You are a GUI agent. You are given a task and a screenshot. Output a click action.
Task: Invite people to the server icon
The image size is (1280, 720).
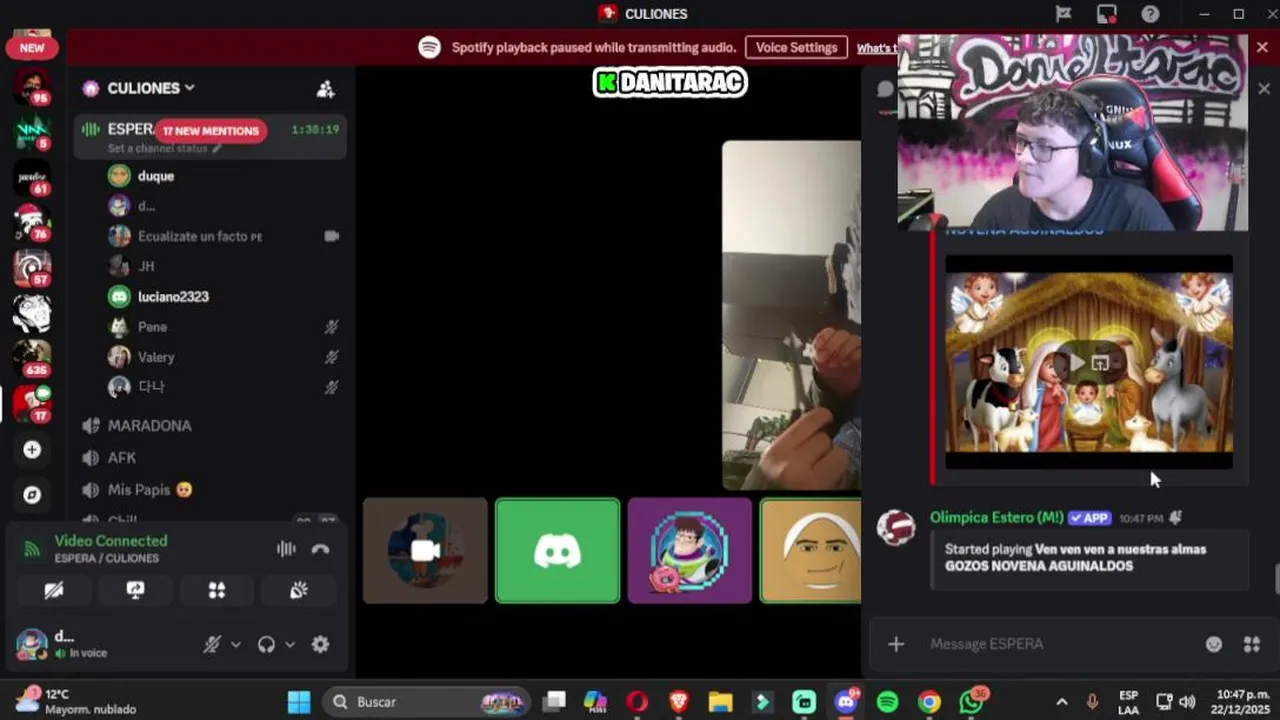(x=326, y=89)
